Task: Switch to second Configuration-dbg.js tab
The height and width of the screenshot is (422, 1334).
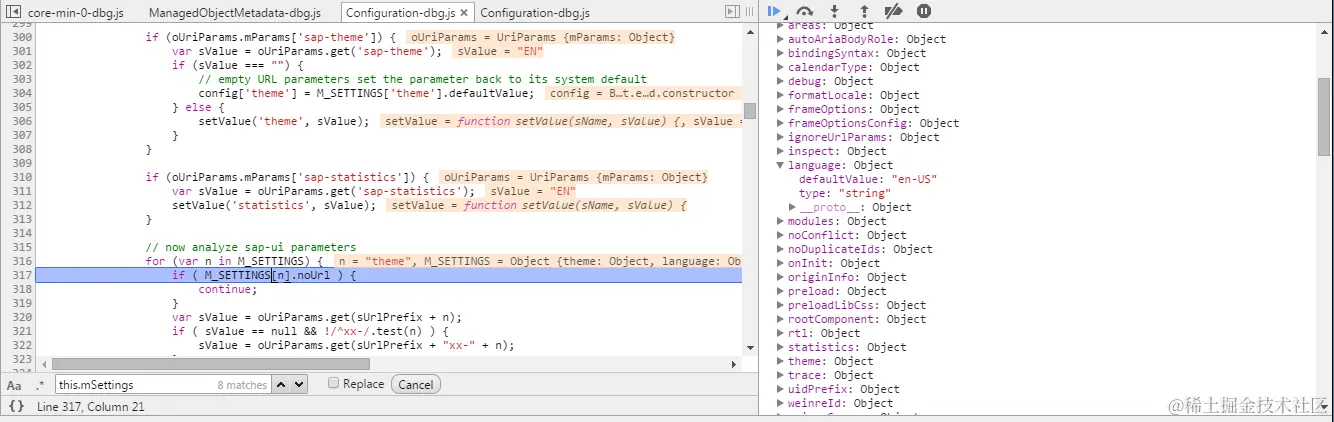Action: [x=534, y=13]
